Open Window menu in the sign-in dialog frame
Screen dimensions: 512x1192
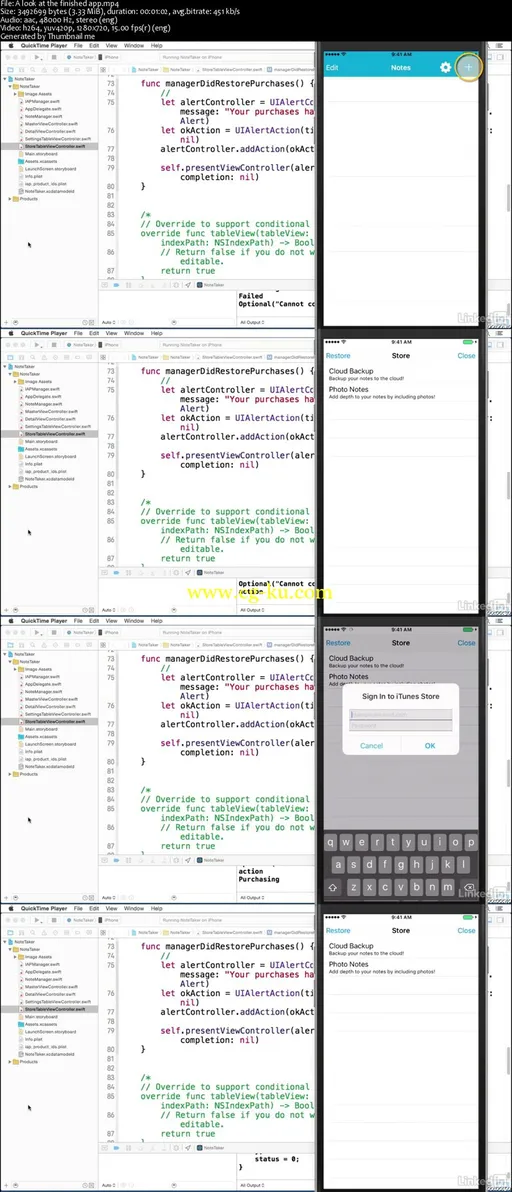tap(134, 620)
